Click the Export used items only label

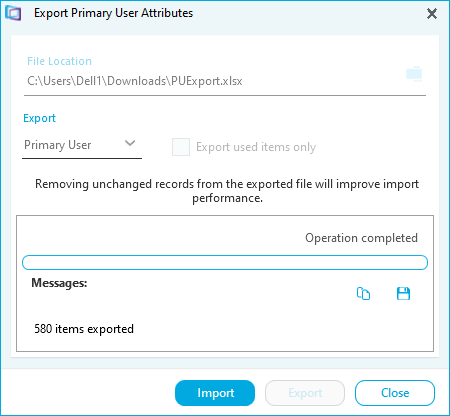(x=256, y=147)
